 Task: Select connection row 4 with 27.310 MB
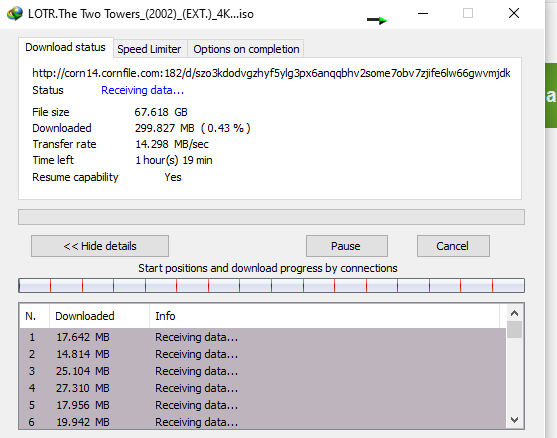(263, 388)
